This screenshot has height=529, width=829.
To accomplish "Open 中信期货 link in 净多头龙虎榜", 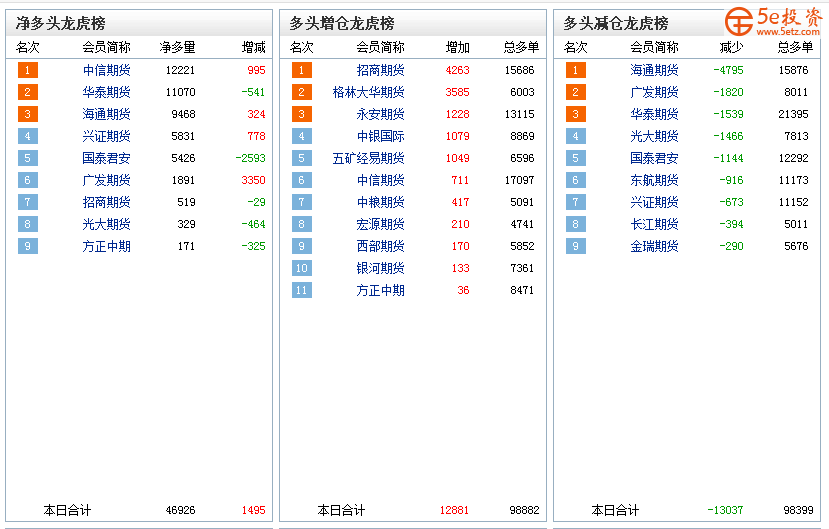I will coord(106,70).
